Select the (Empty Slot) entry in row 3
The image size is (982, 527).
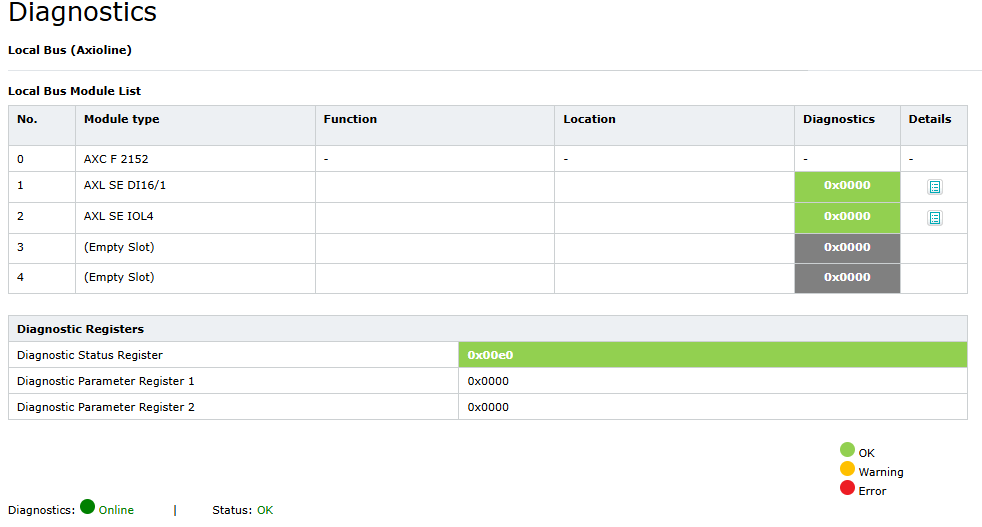tap(119, 247)
